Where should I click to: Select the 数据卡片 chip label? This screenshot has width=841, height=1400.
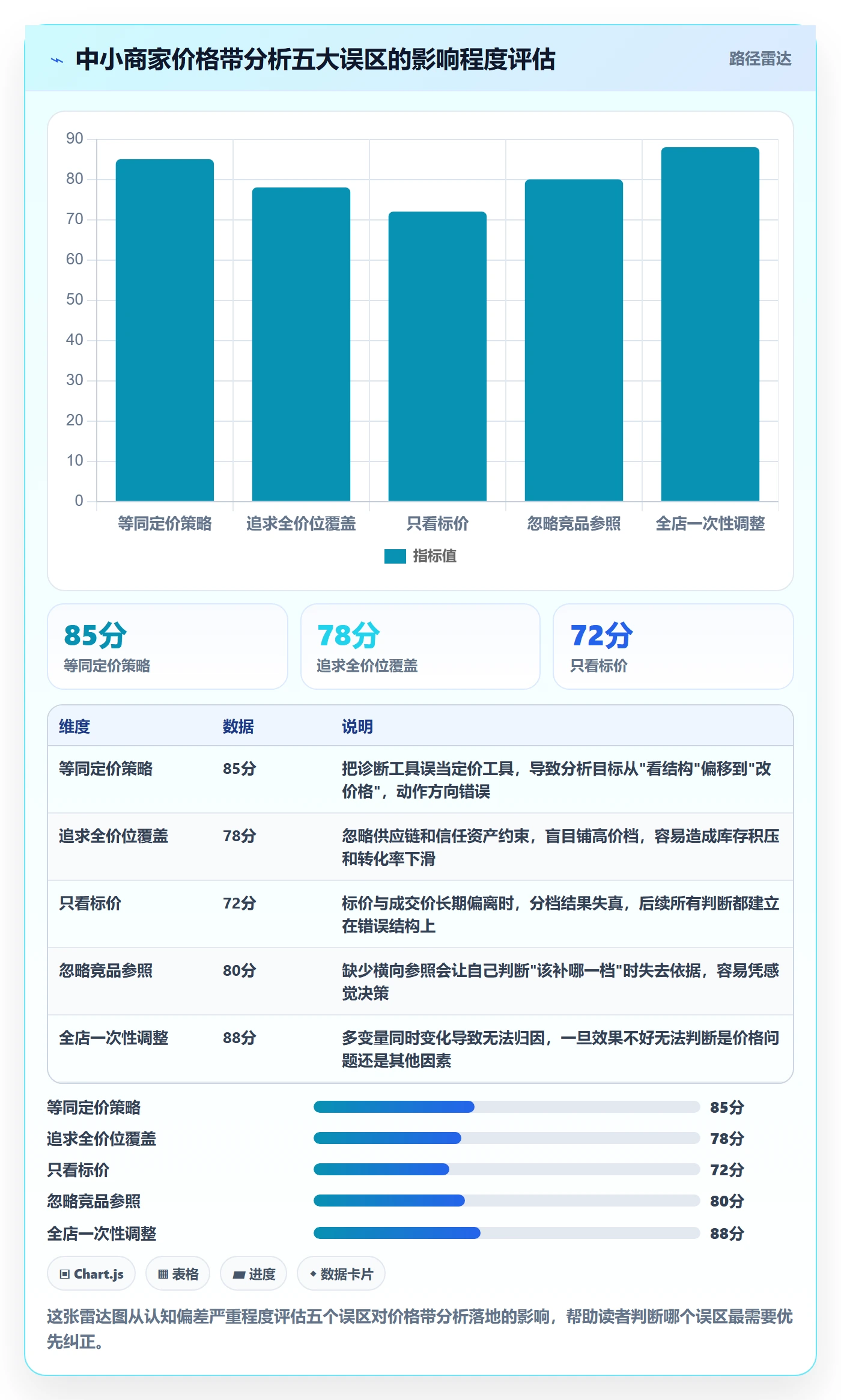click(347, 1274)
